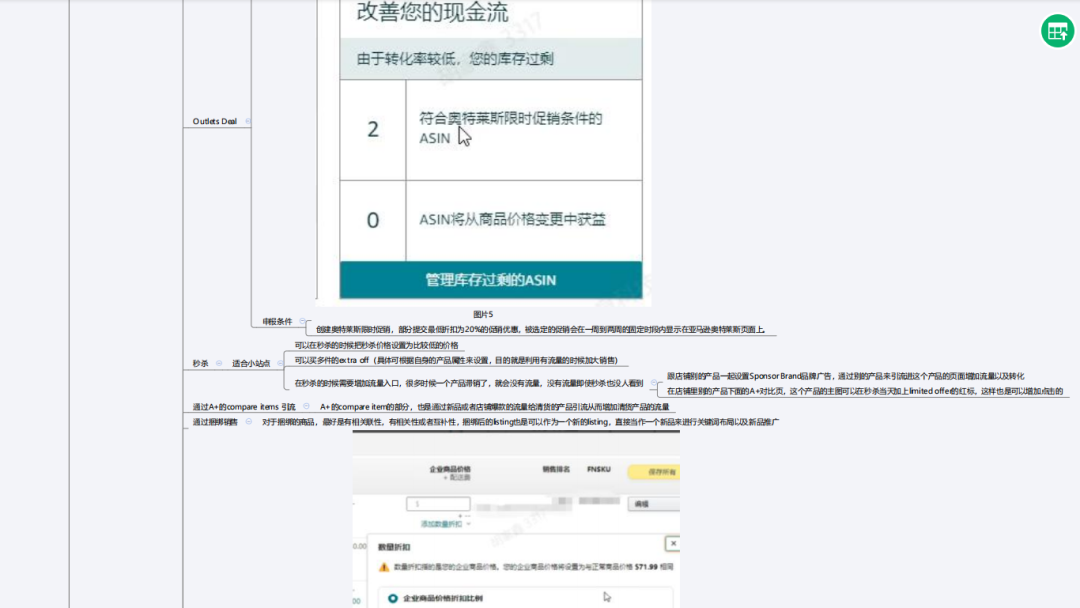This screenshot has height=608, width=1080.
Task: Select the 企业商品价格折扣比例 radio button
Action: click(393, 599)
